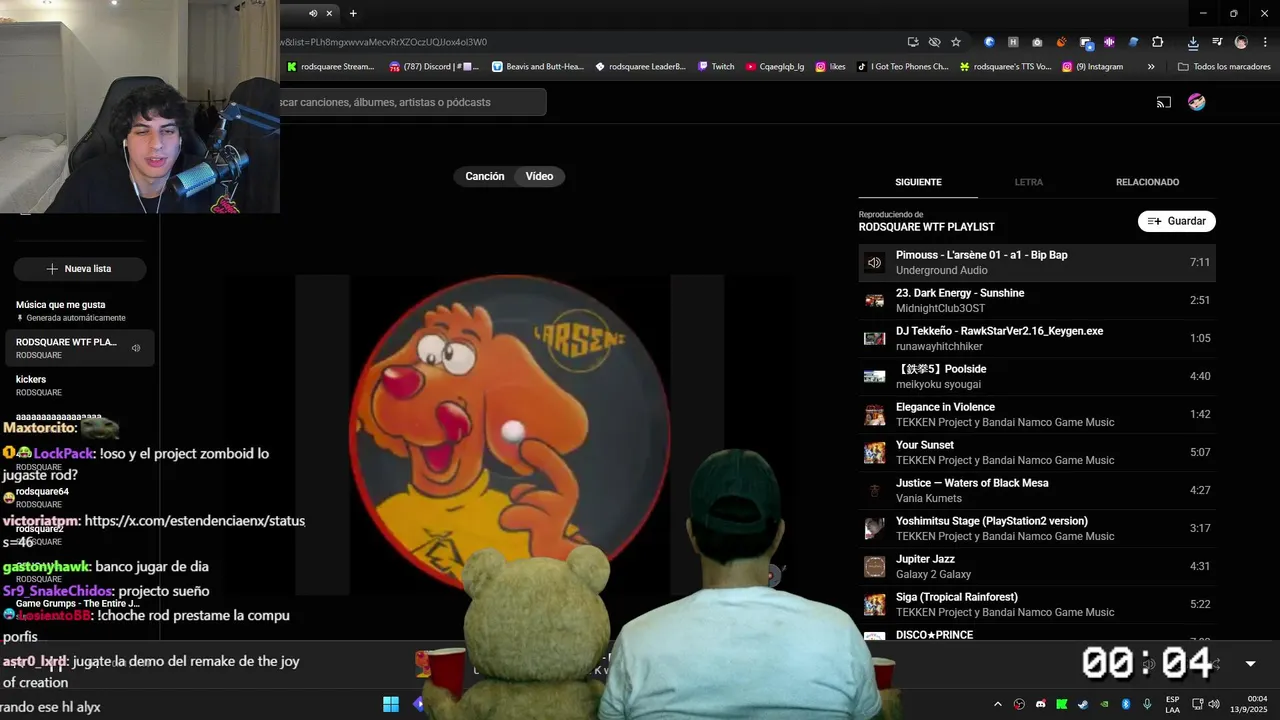Mute the tab using its speaker icon

(x=313, y=13)
